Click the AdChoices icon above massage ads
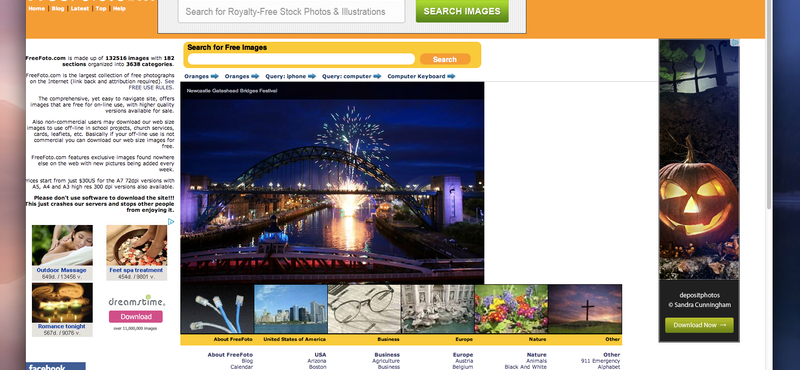This screenshot has height=370, width=800. (x=171, y=221)
